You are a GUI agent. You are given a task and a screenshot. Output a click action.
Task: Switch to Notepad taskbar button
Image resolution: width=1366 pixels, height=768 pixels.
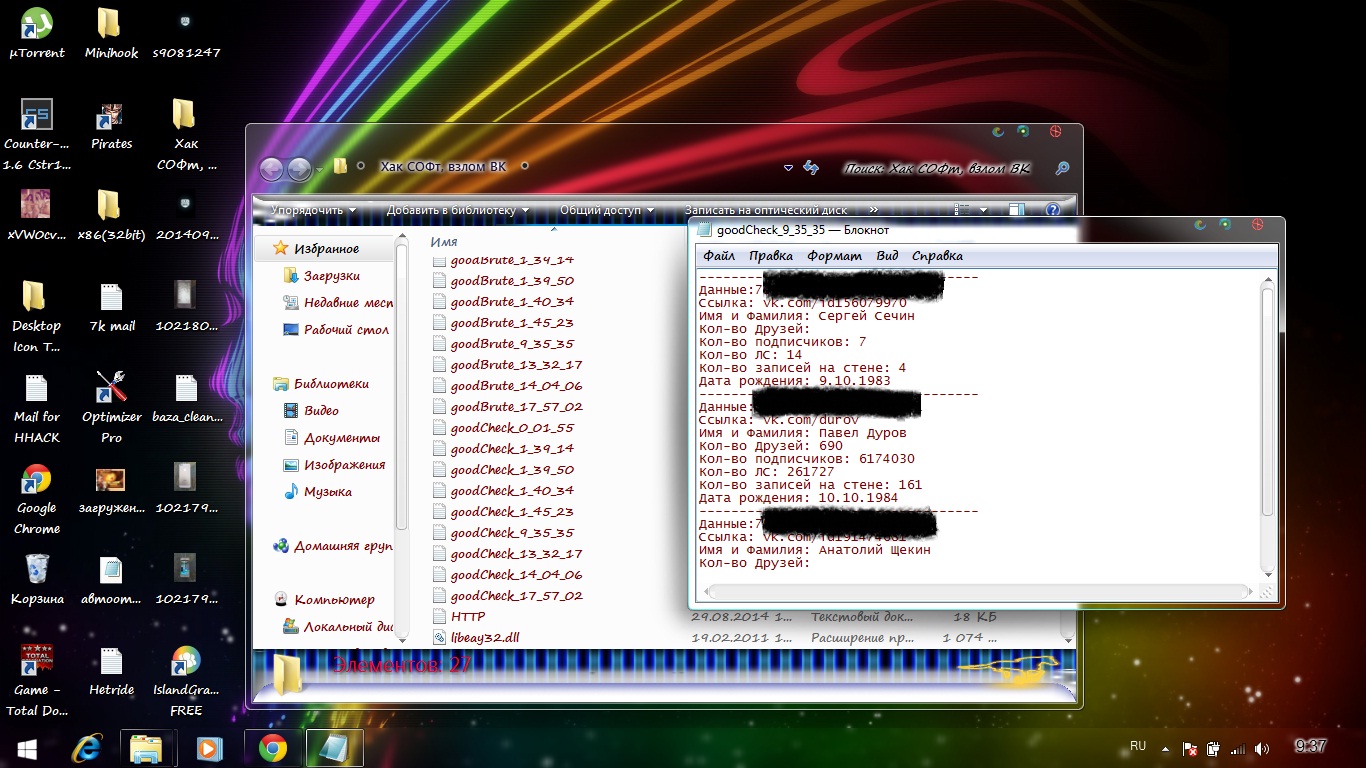(334, 748)
